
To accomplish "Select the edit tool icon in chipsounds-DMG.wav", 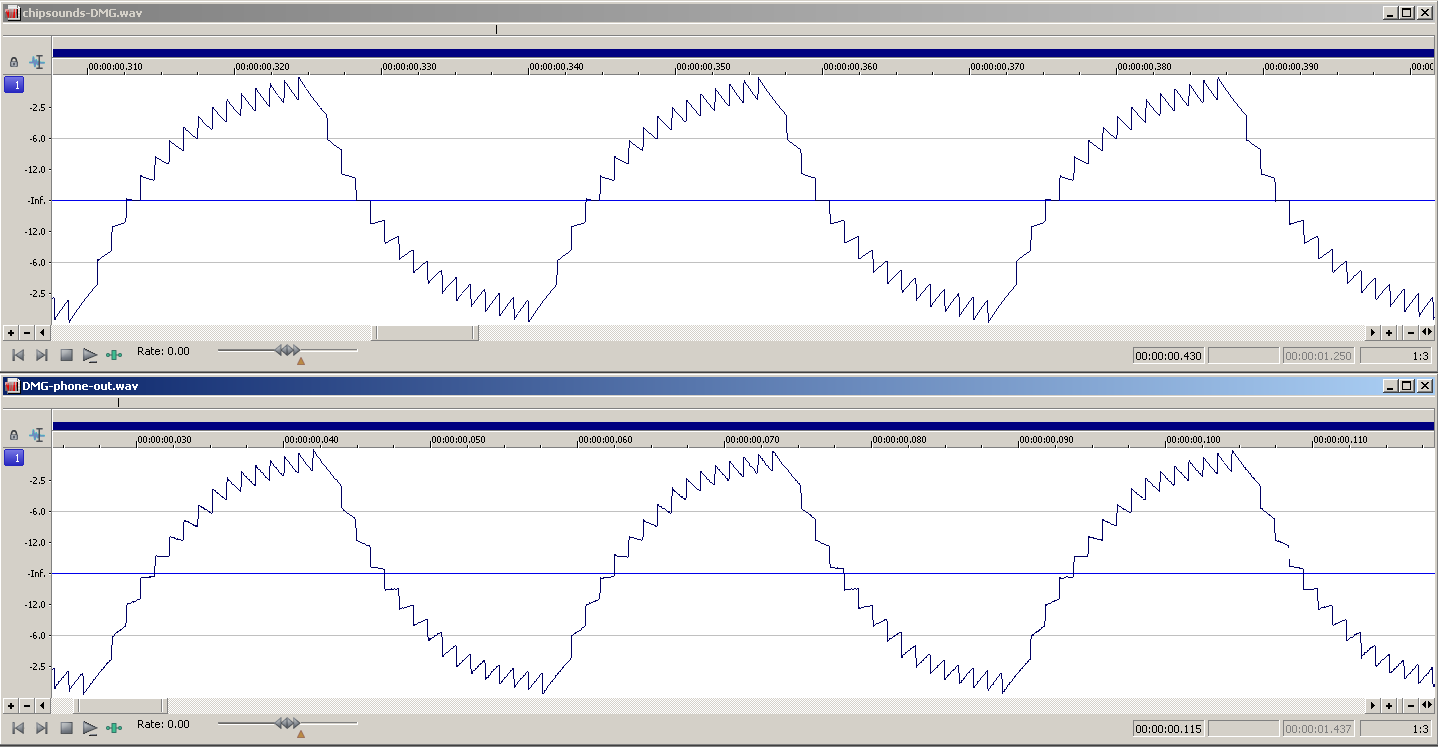I will pos(38,62).
